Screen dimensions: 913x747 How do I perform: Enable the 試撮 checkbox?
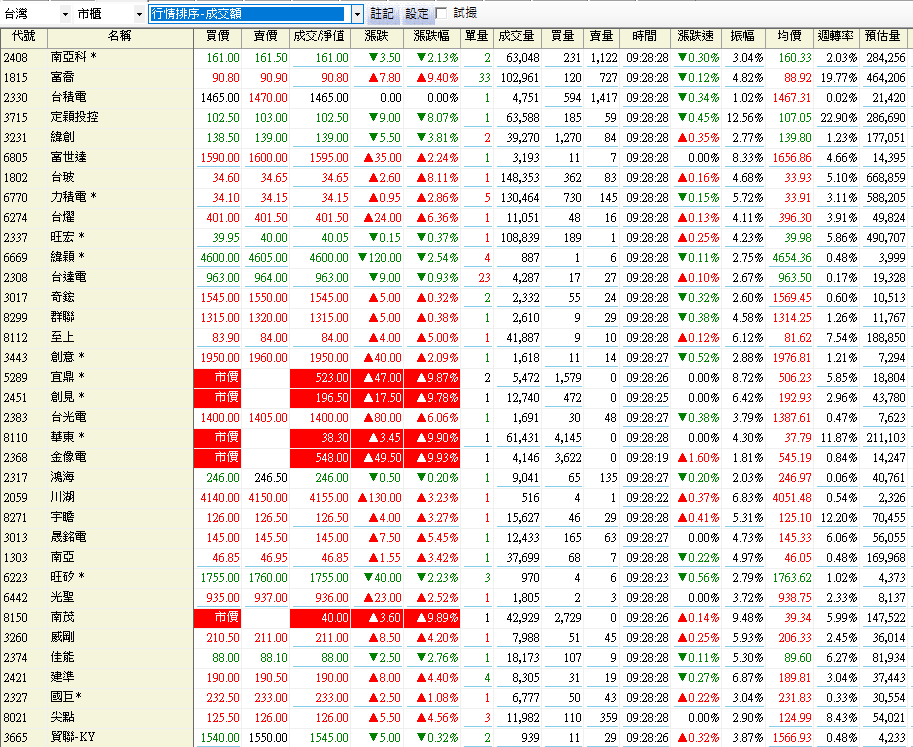click(442, 14)
